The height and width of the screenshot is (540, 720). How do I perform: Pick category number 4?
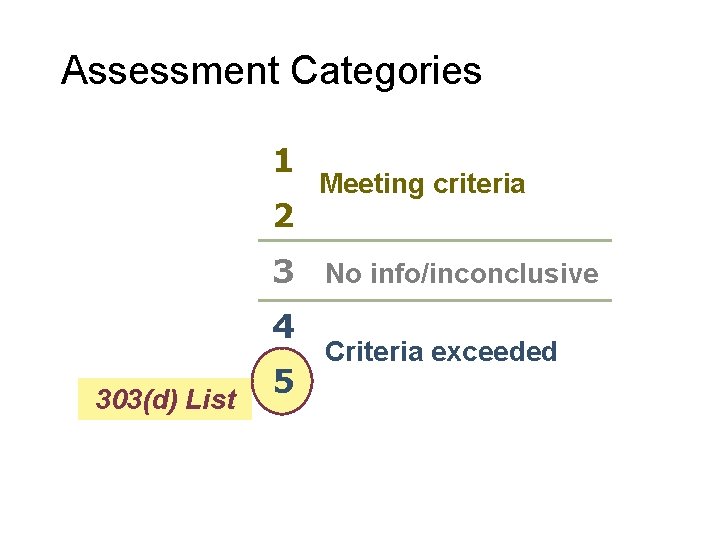(283, 327)
